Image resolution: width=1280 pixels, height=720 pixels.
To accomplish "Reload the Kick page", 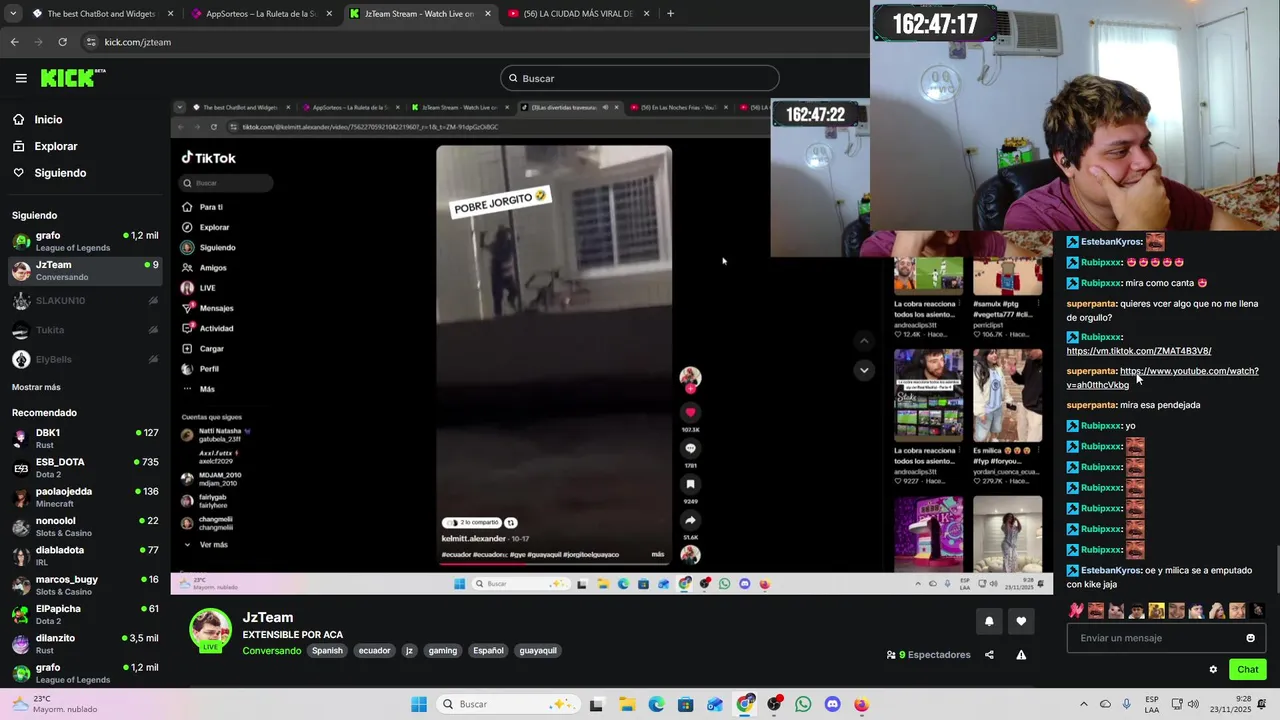I will [x=62, y=42].
